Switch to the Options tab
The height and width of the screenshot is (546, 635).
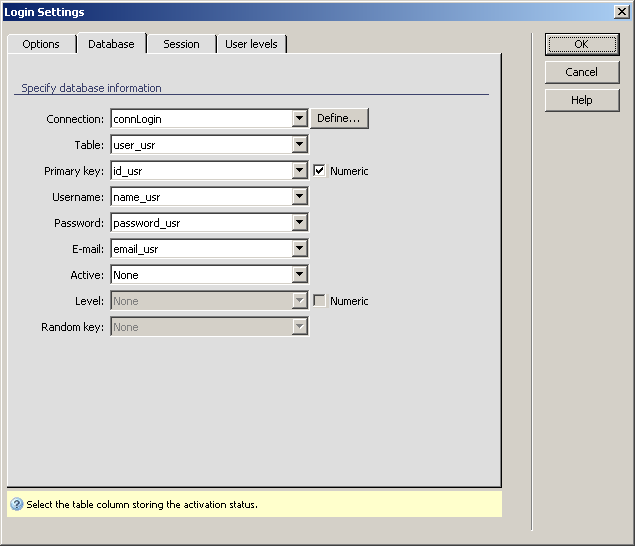pos(41,44)
